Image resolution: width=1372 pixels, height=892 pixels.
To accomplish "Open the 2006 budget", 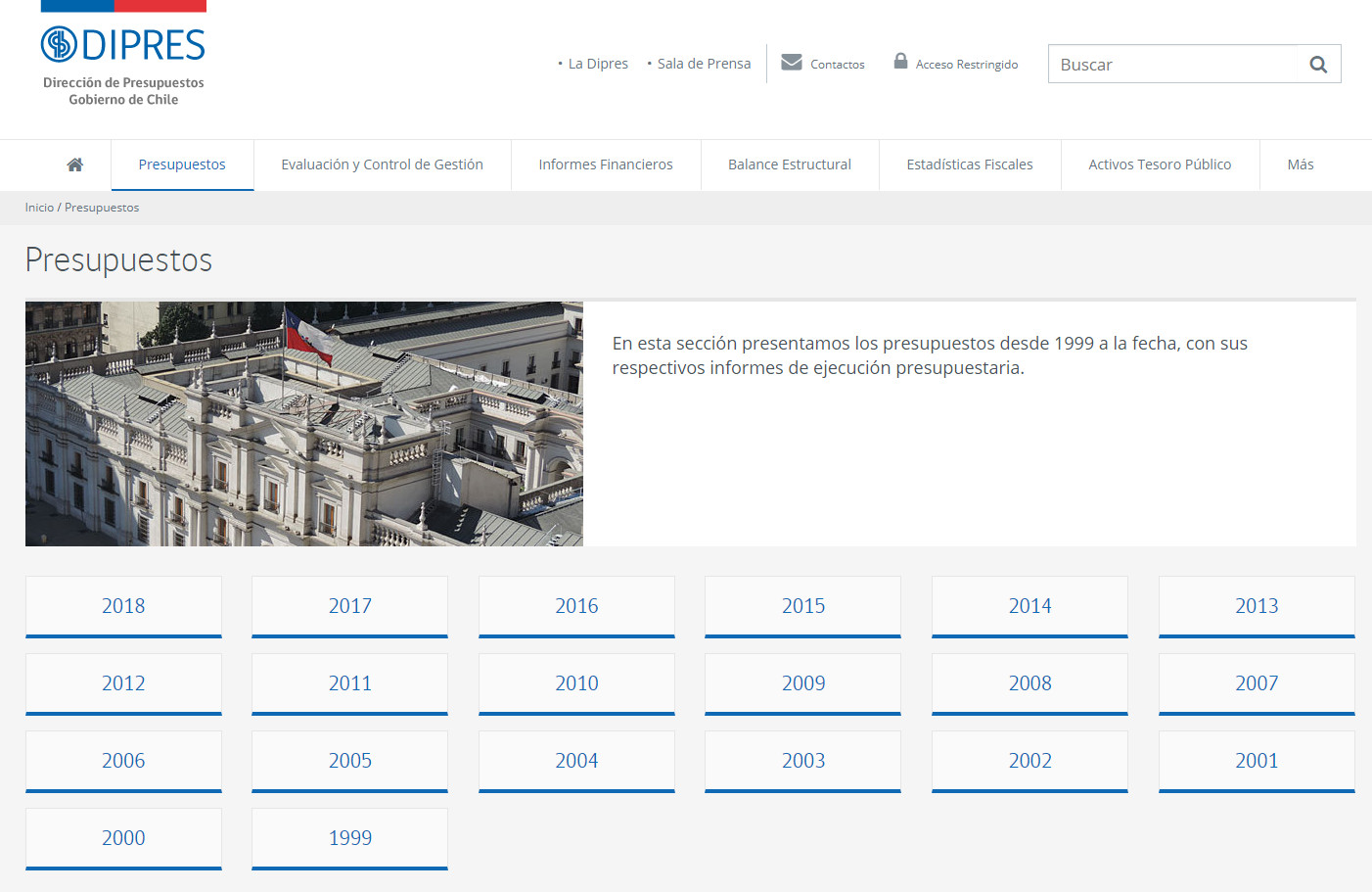I will click(x=123, y=761).
